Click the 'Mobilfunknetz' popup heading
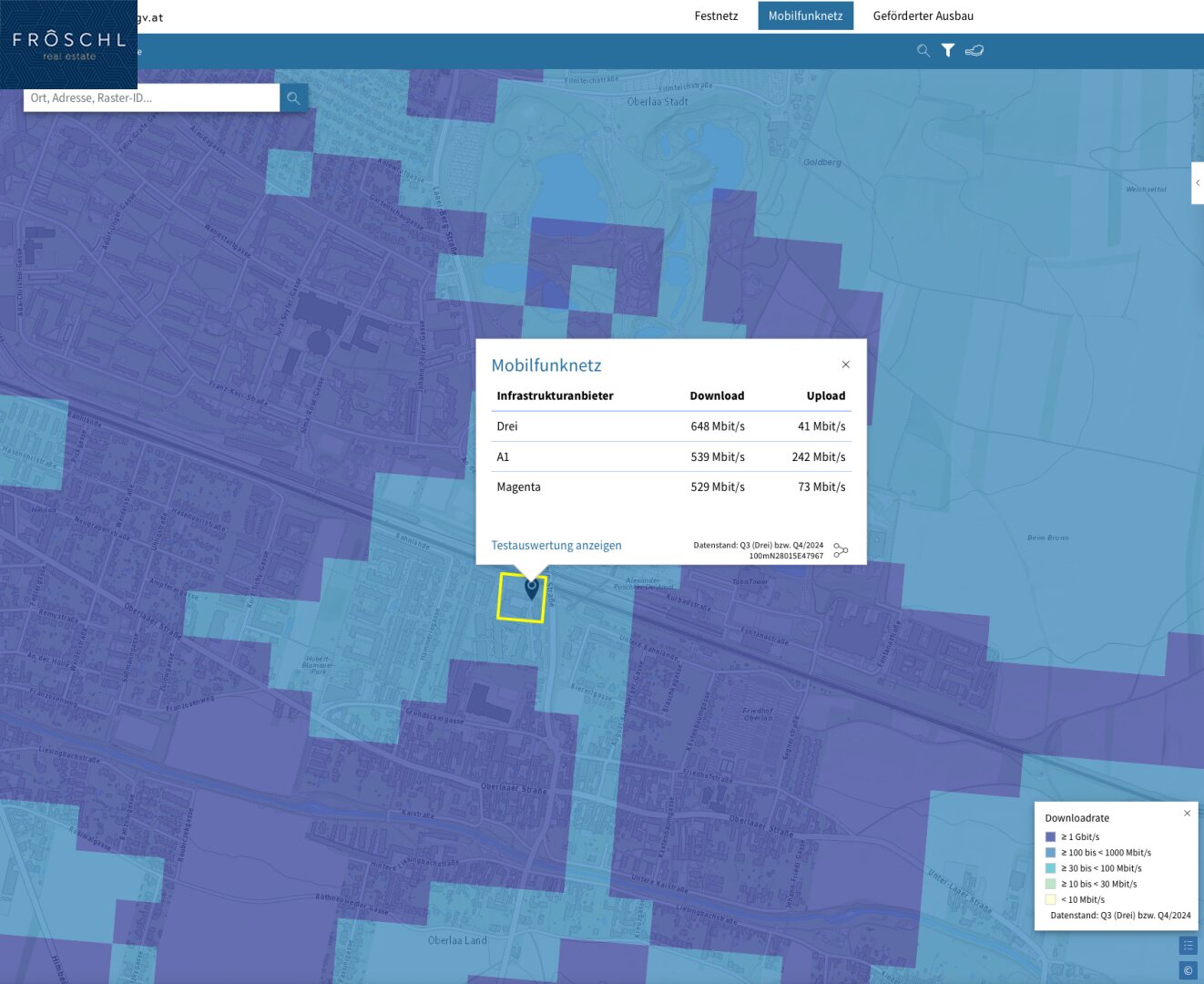 tap(546, 365)
